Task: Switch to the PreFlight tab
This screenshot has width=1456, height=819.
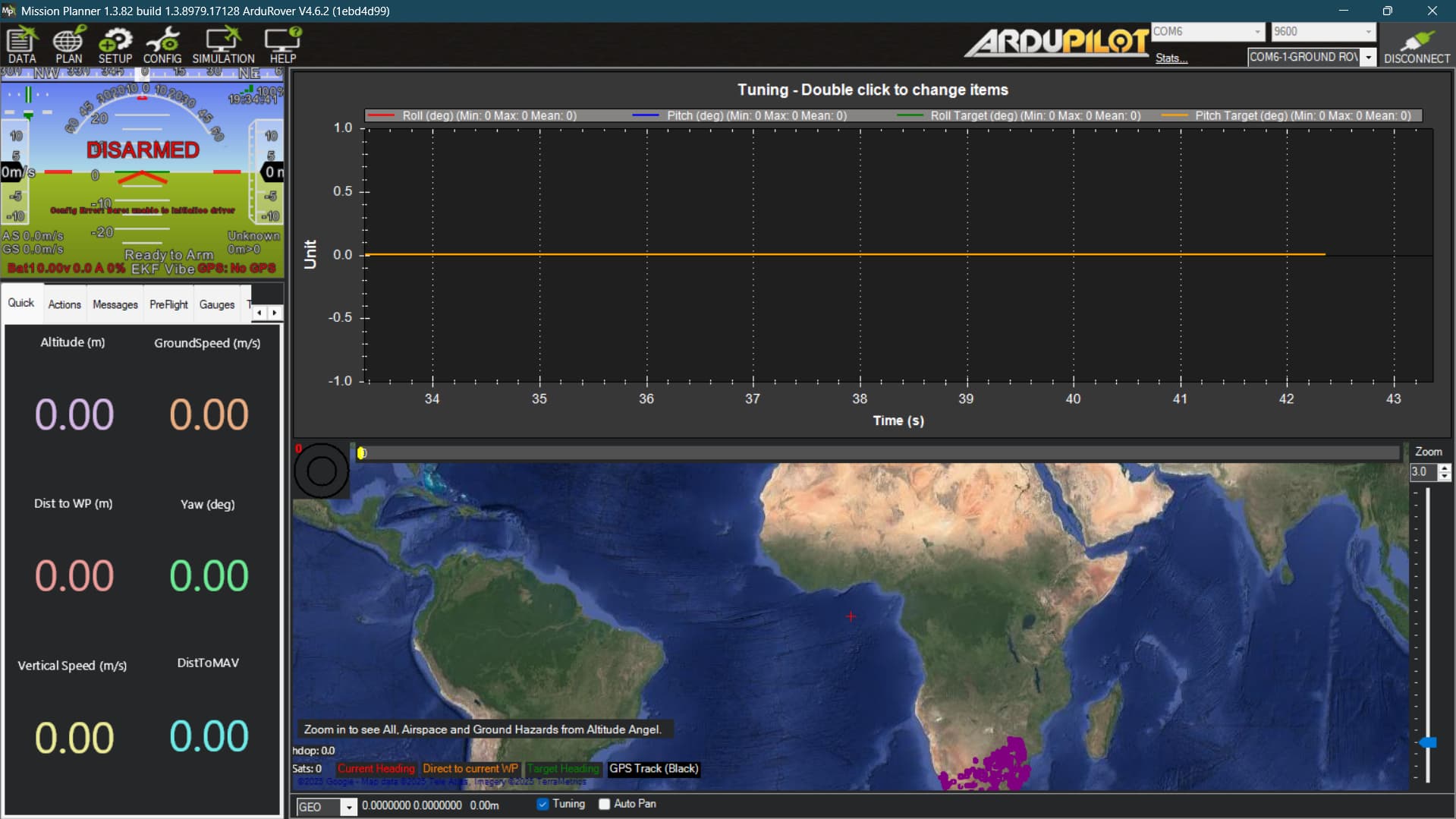Action: pos(168,304)
